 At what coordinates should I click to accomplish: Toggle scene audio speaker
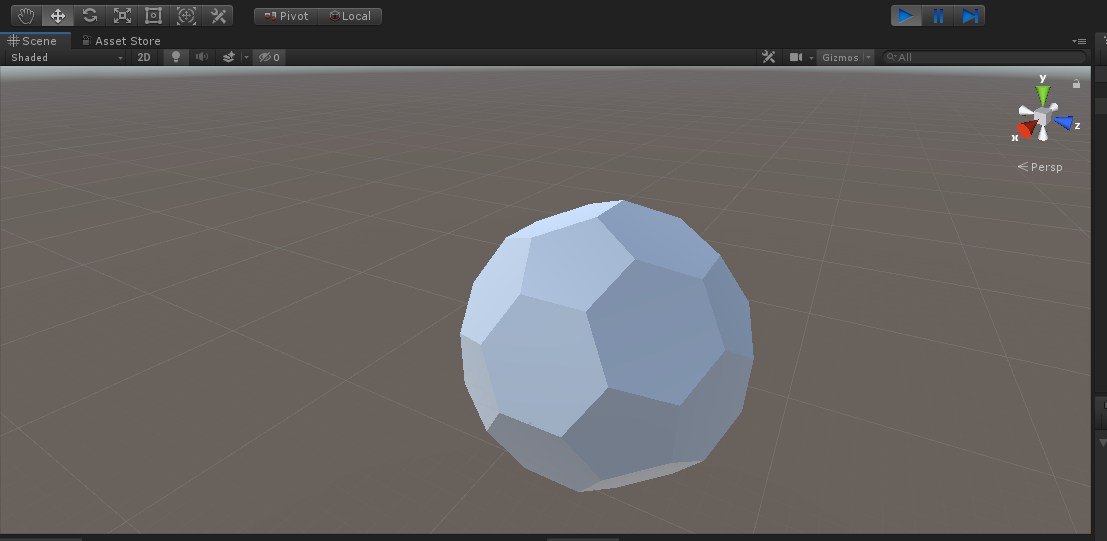click(x=202, y=57)
